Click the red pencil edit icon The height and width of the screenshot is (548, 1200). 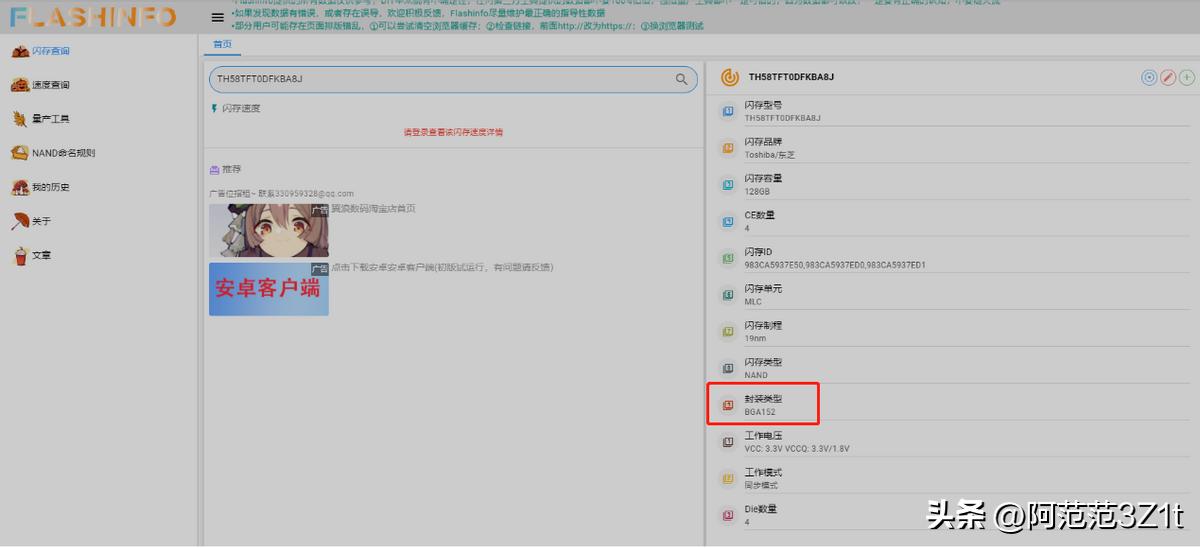coord(1168,77)
